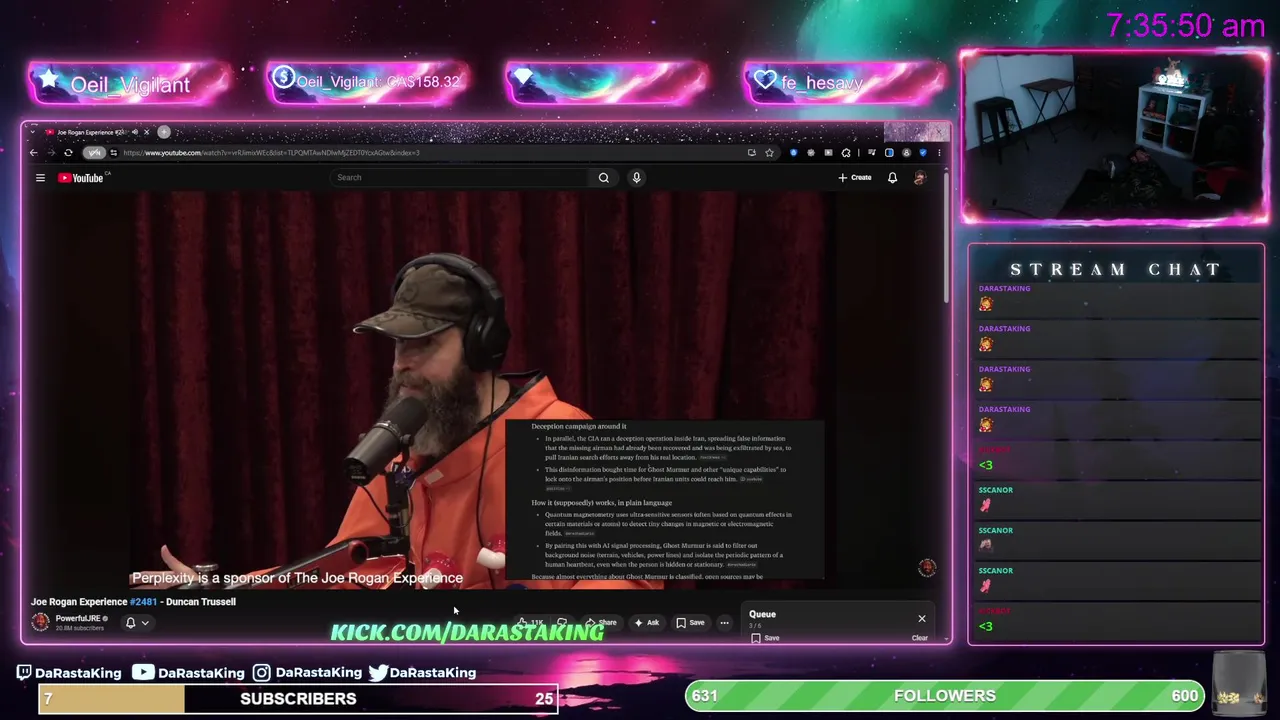Click the Oeil_Vigilant follower banner

(130, 84)
